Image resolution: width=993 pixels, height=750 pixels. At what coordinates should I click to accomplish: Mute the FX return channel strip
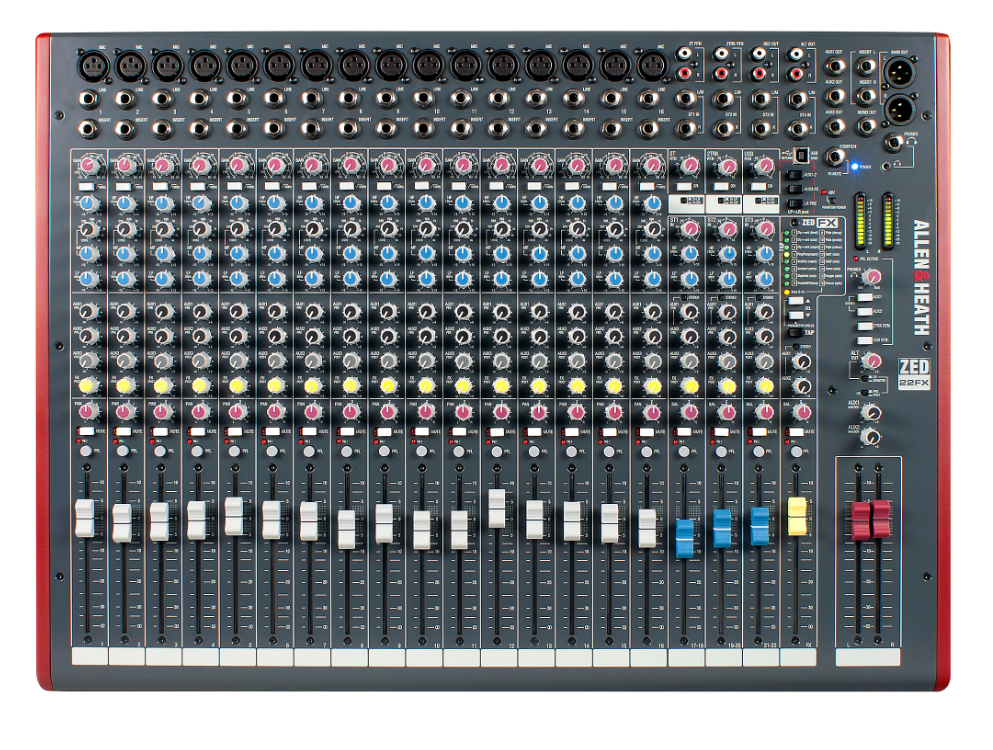point(795,432)
